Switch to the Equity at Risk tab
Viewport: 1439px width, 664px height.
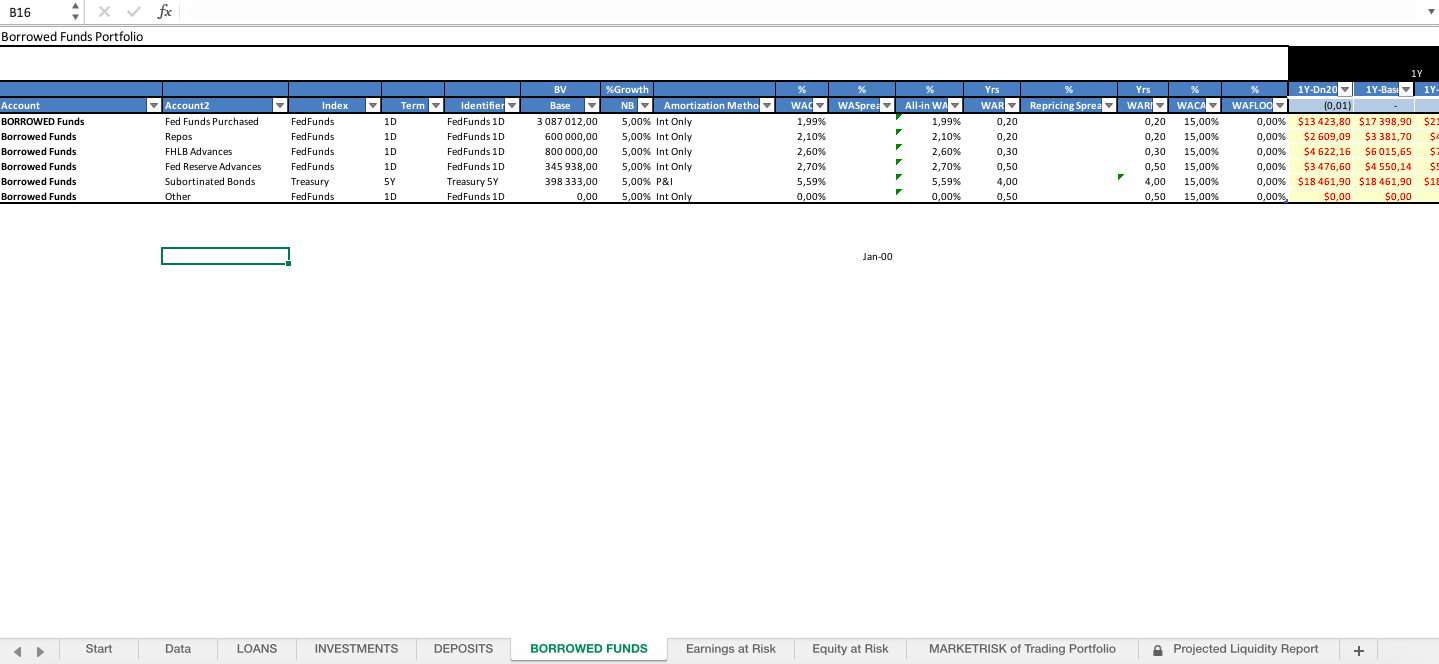(x=850, y=650)
